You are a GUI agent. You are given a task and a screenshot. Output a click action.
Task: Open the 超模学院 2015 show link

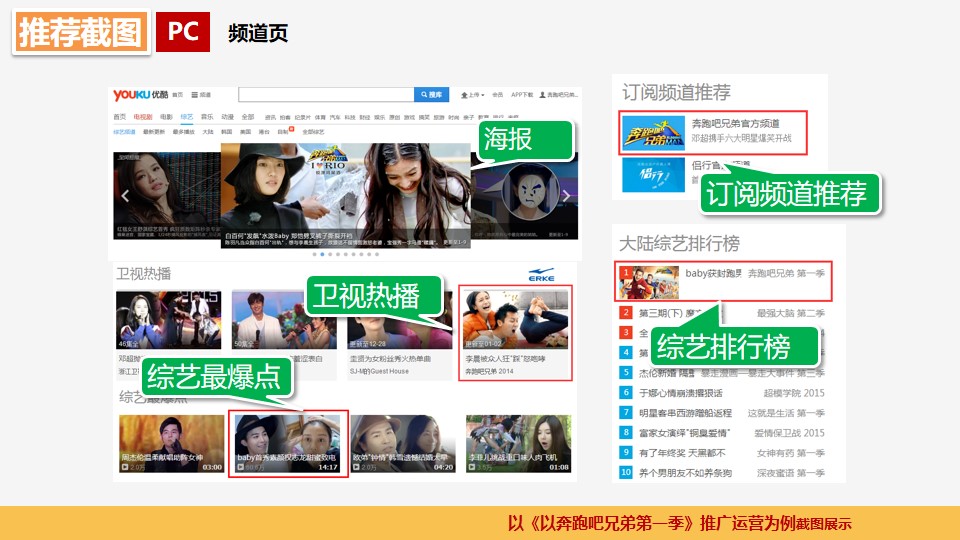(x=794, y=392)
